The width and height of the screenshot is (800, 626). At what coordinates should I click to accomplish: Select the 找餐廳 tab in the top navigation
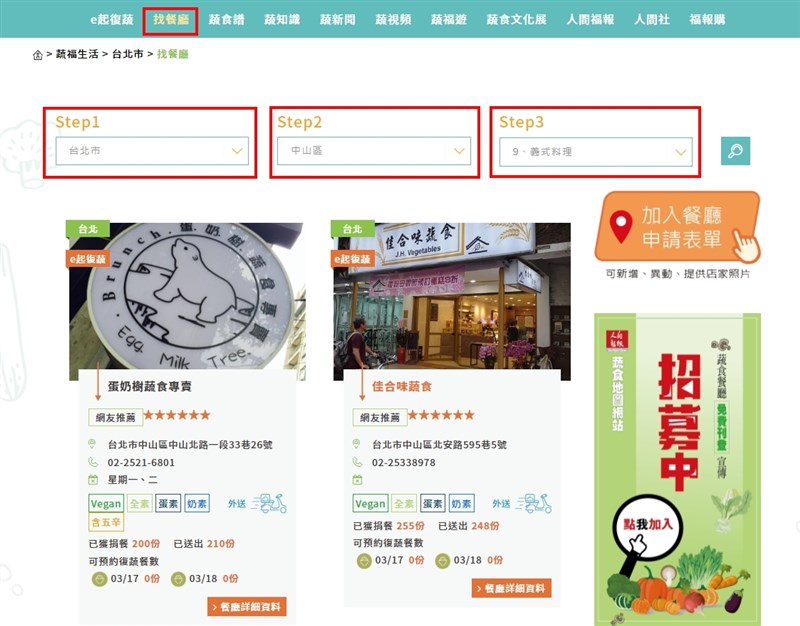point(170,20)
